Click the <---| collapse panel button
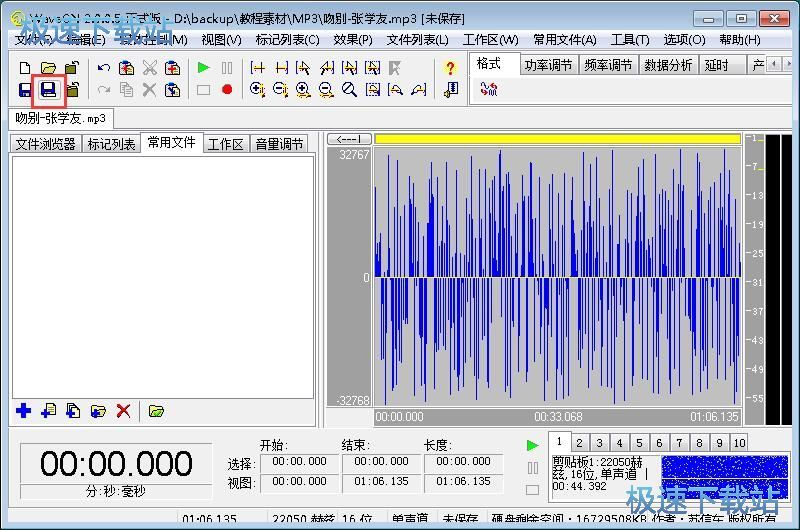Screen dimensions: 800x530 coord(349,139)
